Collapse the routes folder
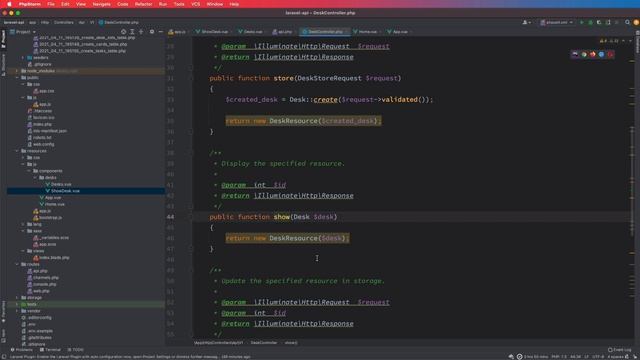640x360 pixels. tap(17, 264)
